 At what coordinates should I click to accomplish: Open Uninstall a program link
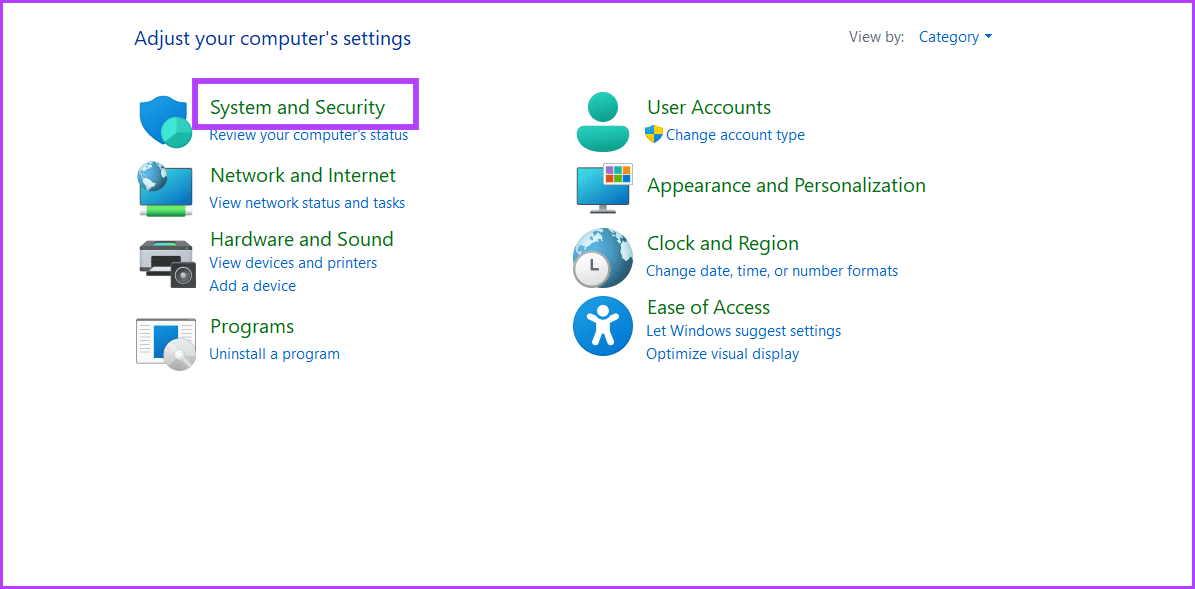[274, 354]
